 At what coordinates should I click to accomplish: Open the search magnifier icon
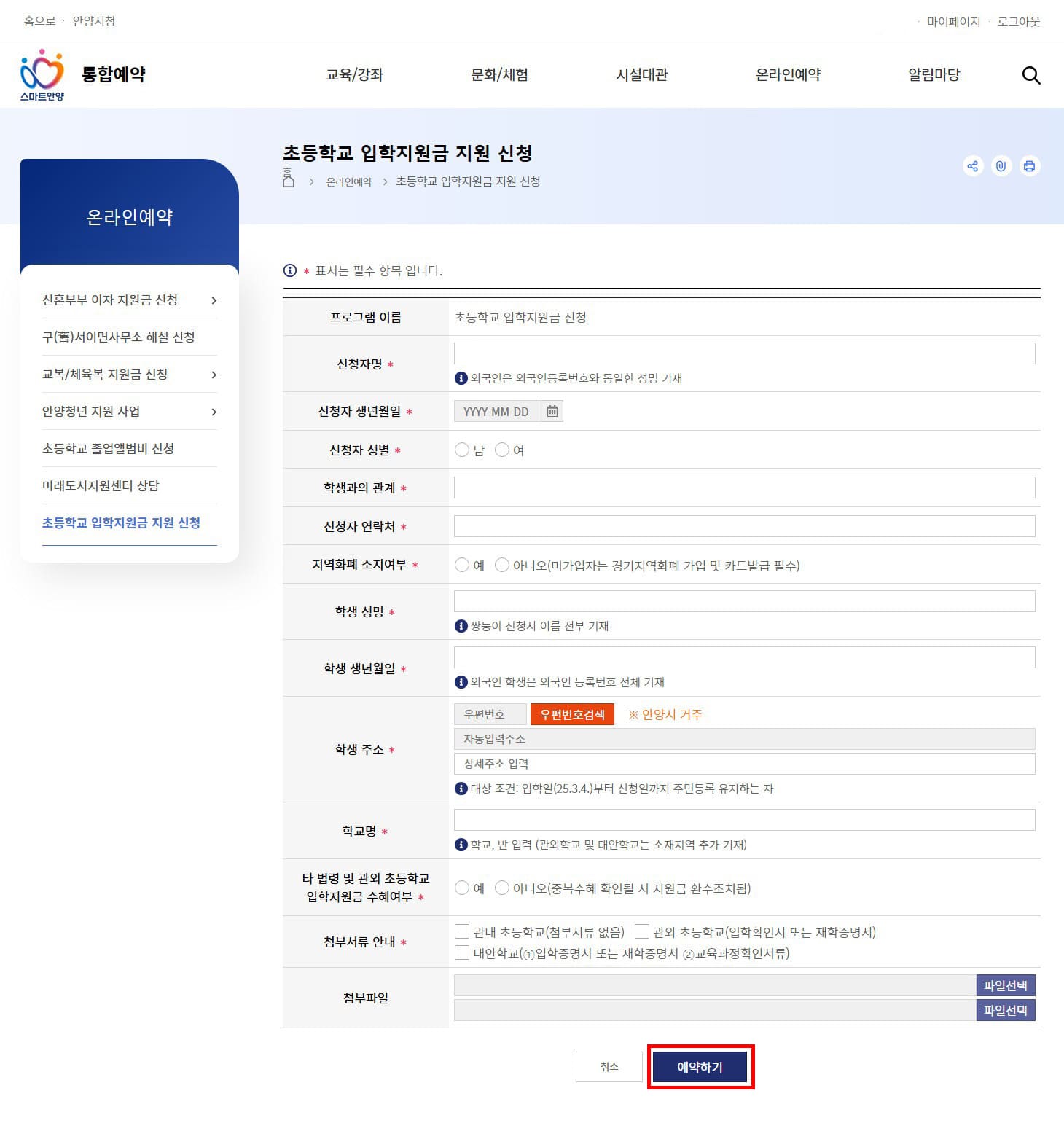click(x=1031, y=75)
